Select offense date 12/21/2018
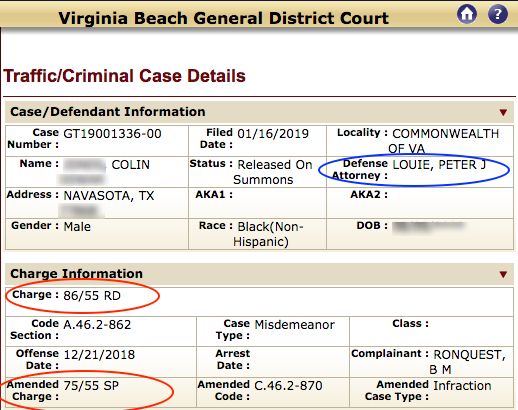 [99, 355]
